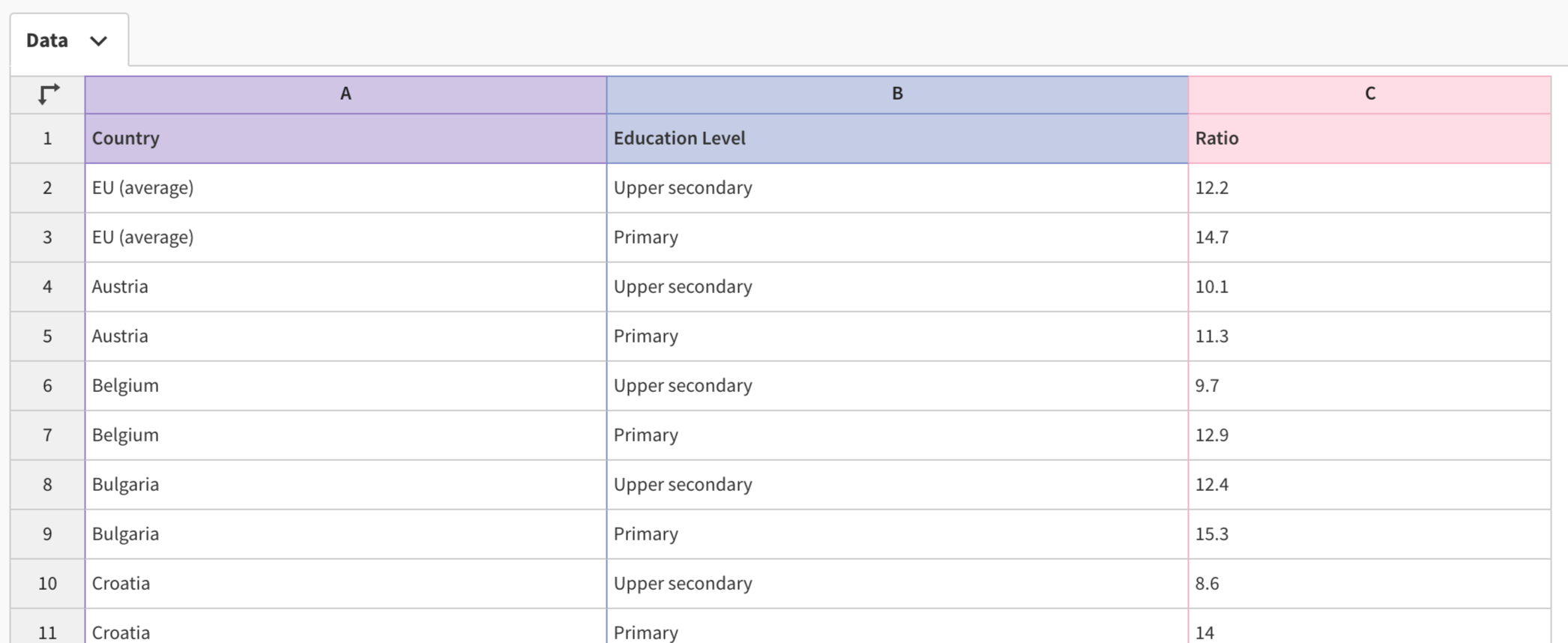Image resolution: width=1568 pixels, height=643 pixels.
Task: Click the cell containing ratio 8.6
Action: click(x=1369, y=584)
